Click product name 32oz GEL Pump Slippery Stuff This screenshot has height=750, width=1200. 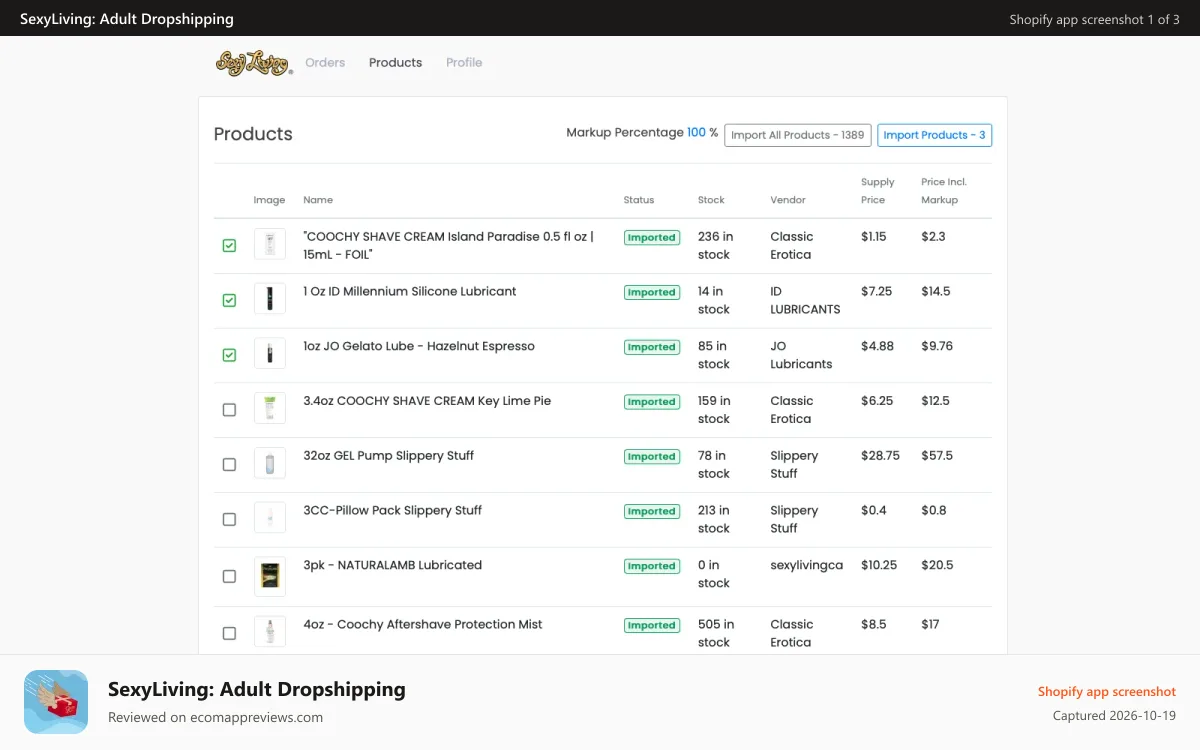[x=389, y=456]
